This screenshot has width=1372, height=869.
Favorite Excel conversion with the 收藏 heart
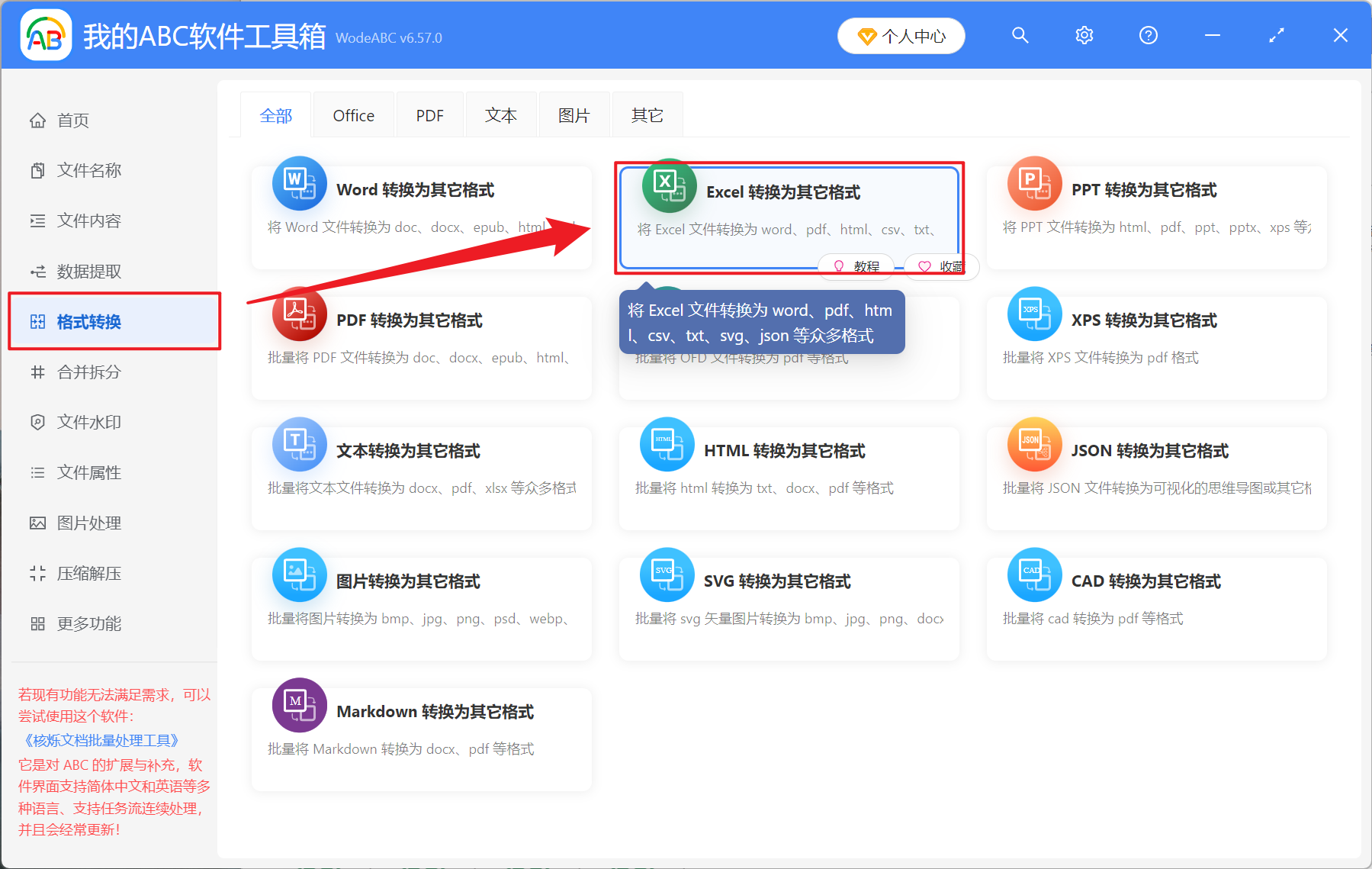point(940,266)
